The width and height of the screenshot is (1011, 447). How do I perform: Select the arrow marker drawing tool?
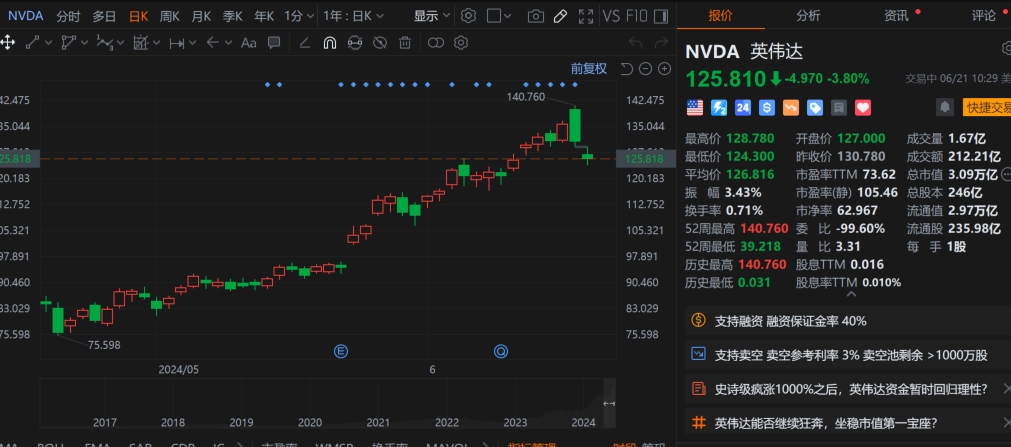(213, 43)
